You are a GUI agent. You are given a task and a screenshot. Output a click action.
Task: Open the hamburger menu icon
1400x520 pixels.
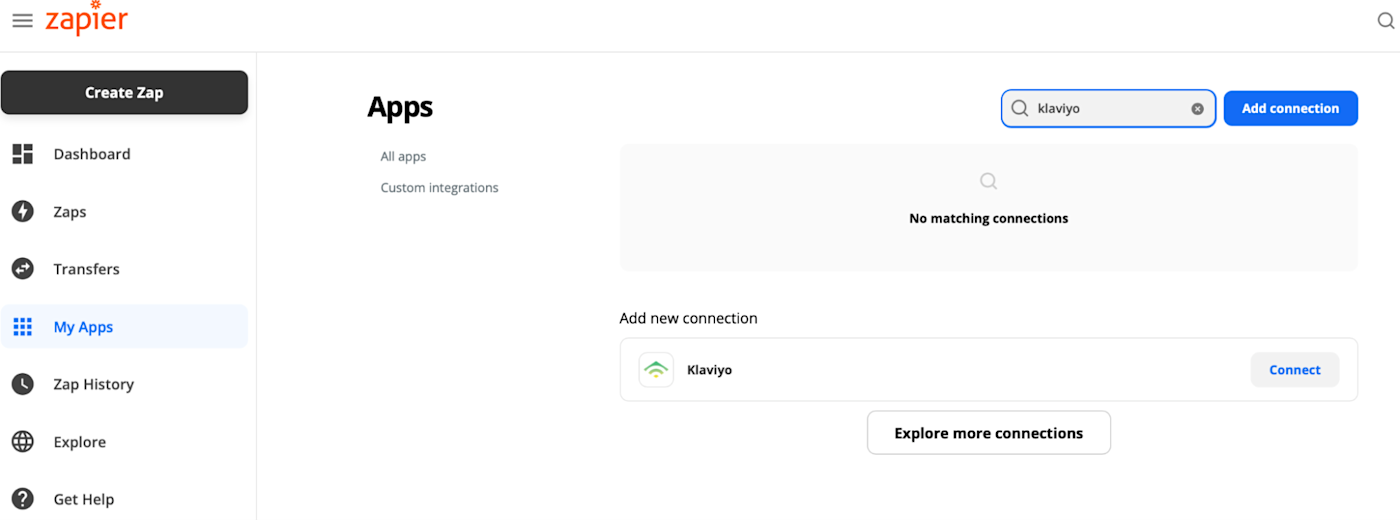[22, 21]
